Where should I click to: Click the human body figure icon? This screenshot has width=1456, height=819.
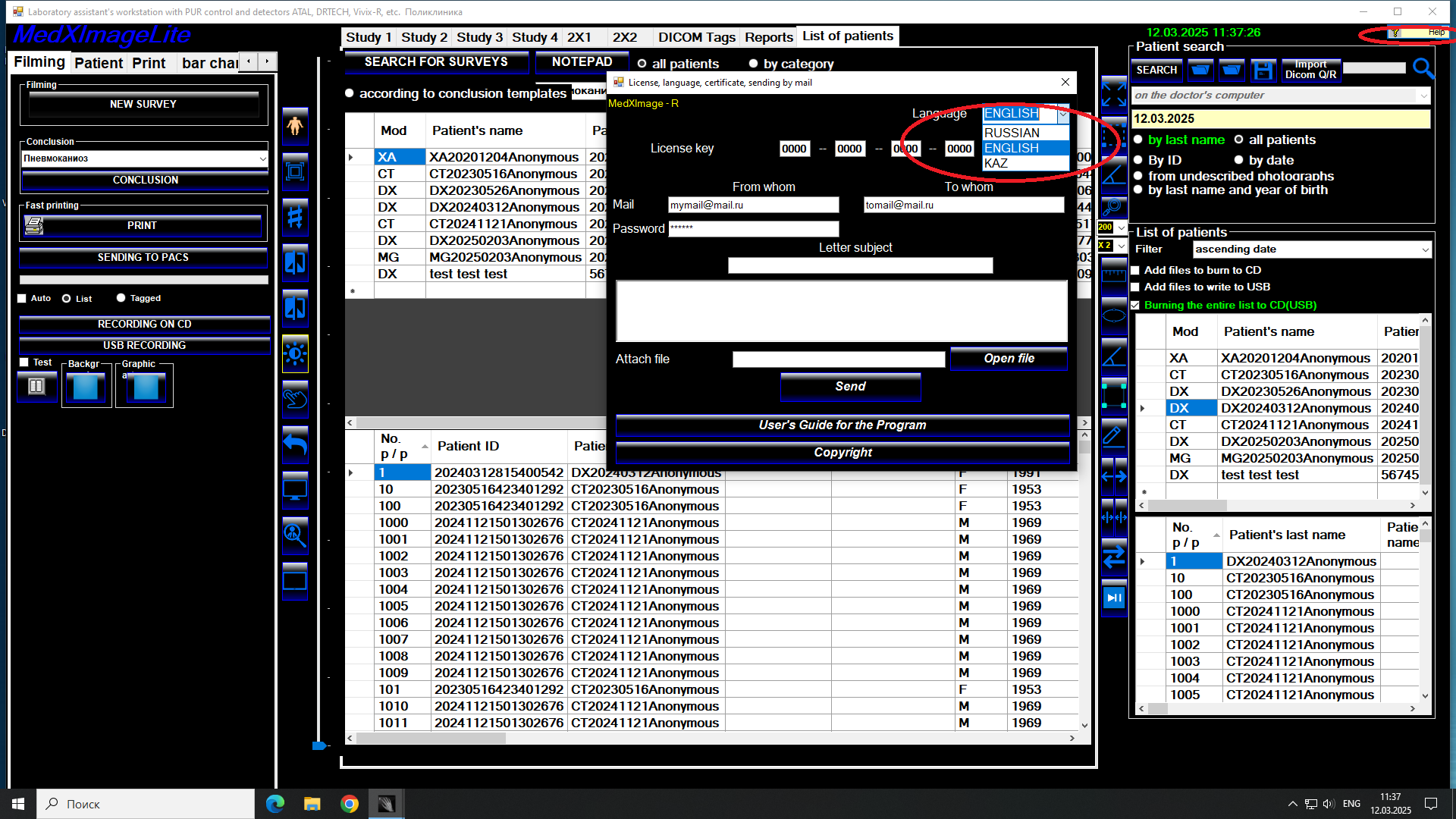[295, 127]
